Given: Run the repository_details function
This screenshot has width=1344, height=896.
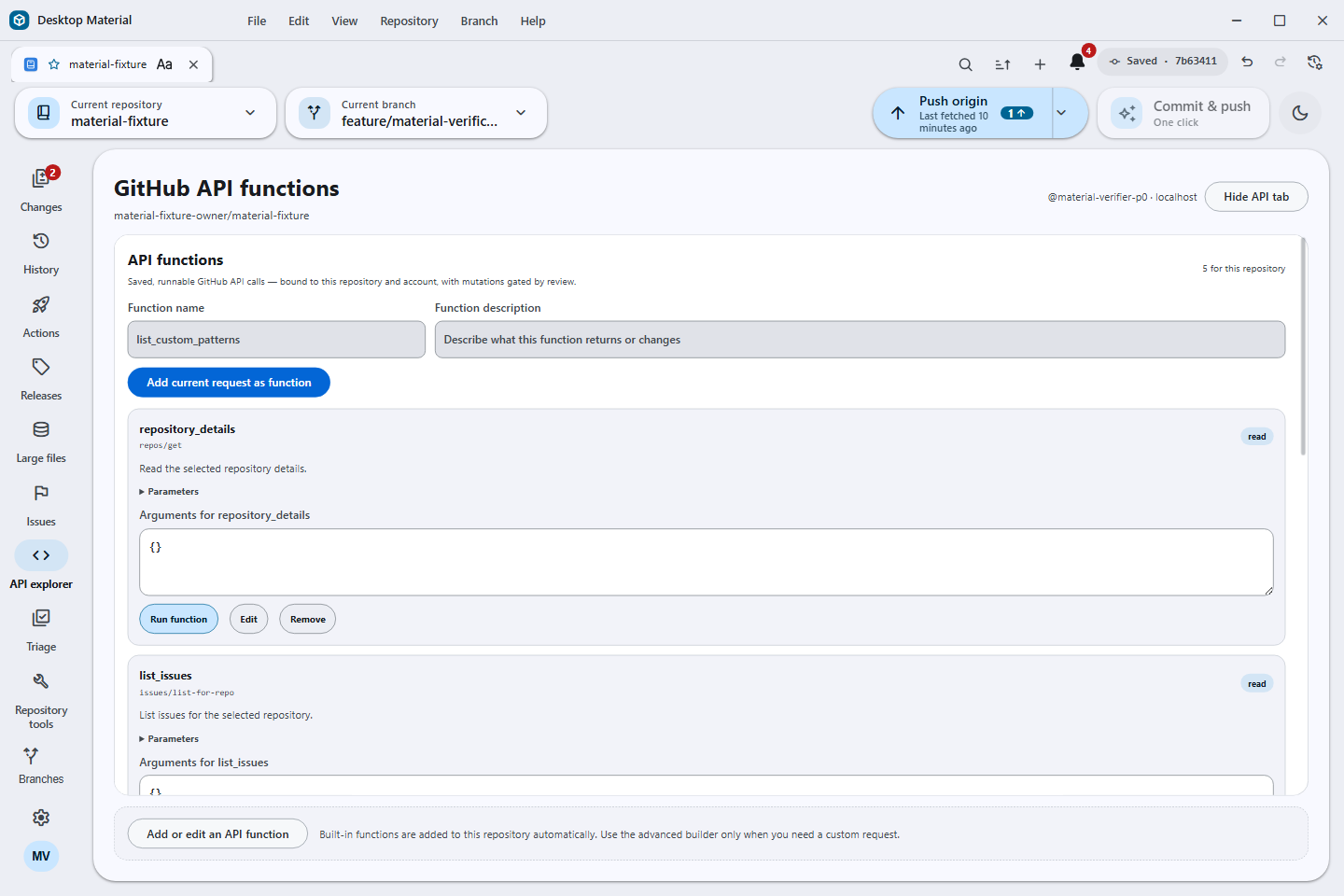Looking at the screenshot, I should coord(178,620).
